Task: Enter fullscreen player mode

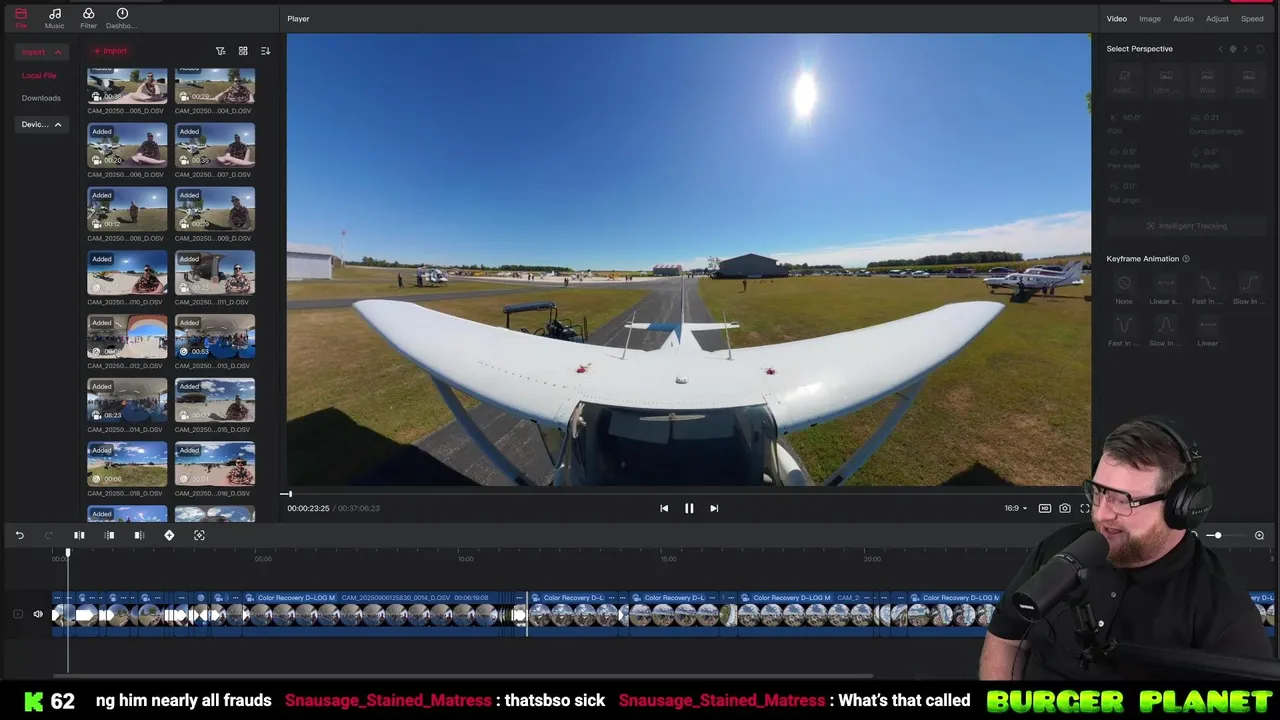Action: (x=1085, y=508)
